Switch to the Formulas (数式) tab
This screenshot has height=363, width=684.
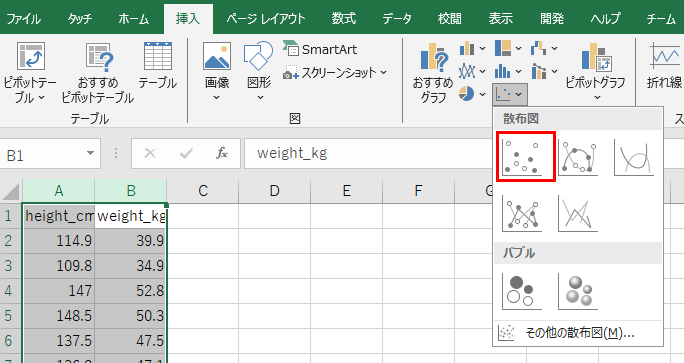click(343, 19)
